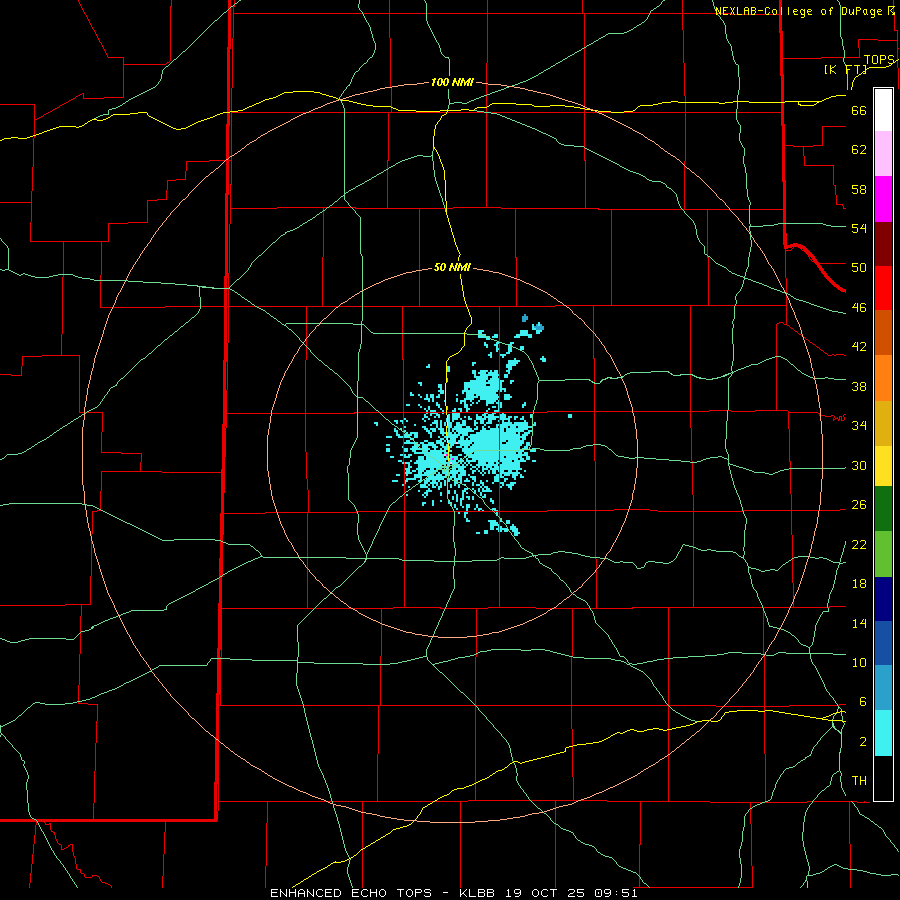Click the 58 scale label
This screenshot has width=900, height=900.
(x=859, y=189)
